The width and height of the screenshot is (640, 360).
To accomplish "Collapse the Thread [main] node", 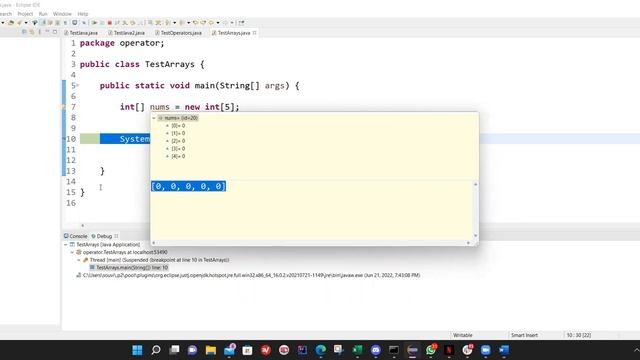I will 79,260.
